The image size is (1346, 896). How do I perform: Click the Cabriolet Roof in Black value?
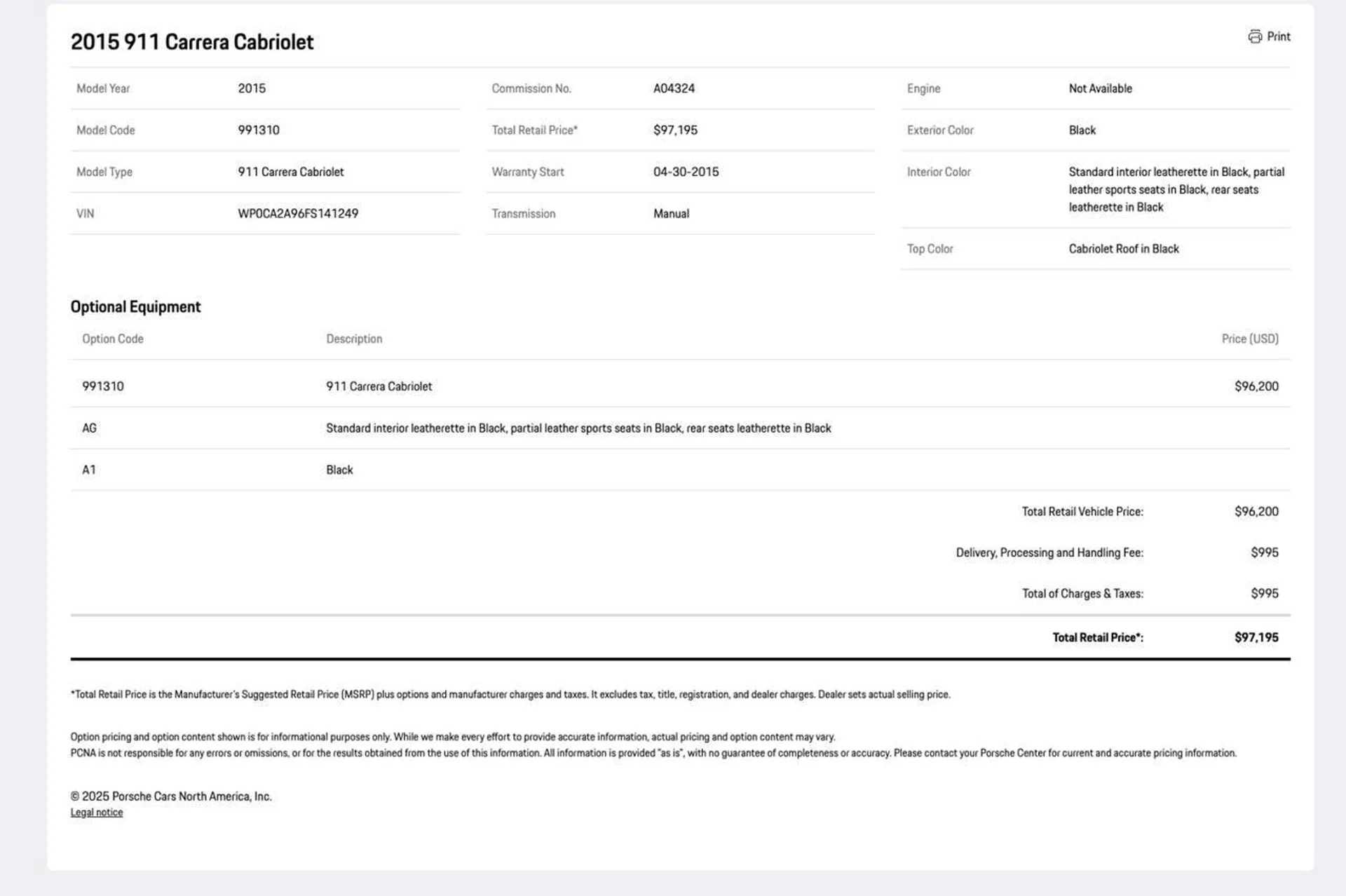pyautogui.click(x=1123, y=249)
